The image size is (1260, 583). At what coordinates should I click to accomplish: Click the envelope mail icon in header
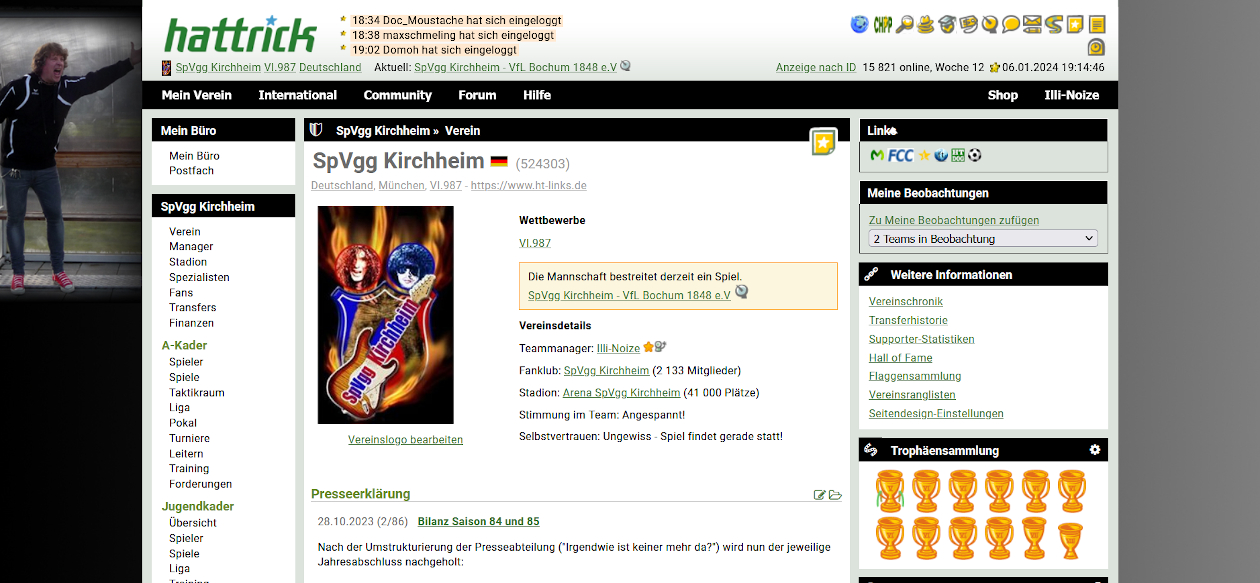pos(1033,24)
